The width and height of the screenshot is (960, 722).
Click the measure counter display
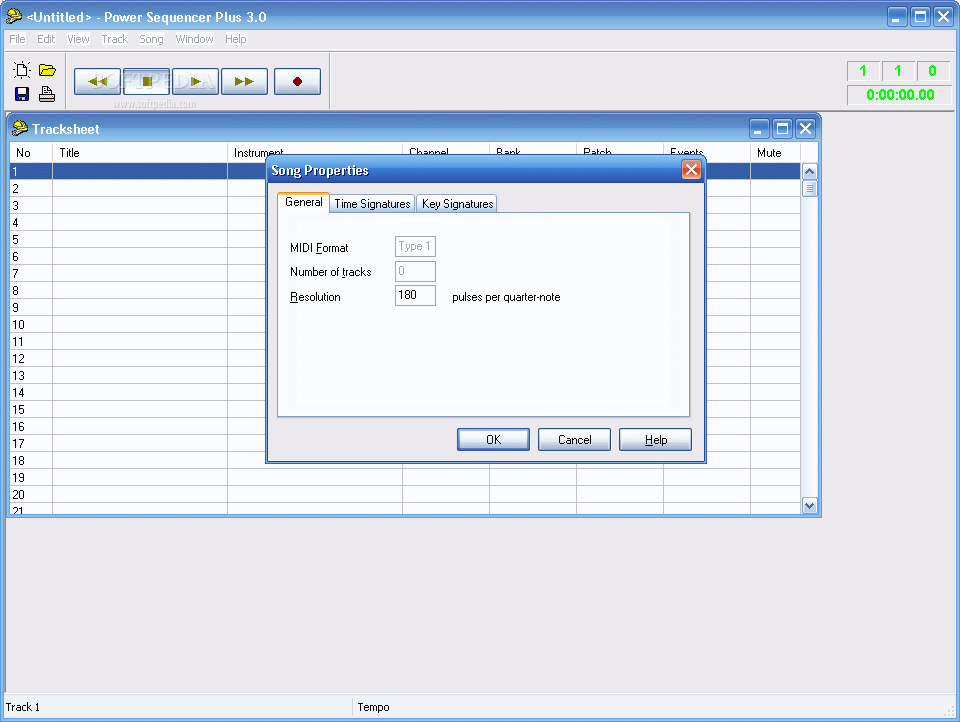[x=863, y=71]
